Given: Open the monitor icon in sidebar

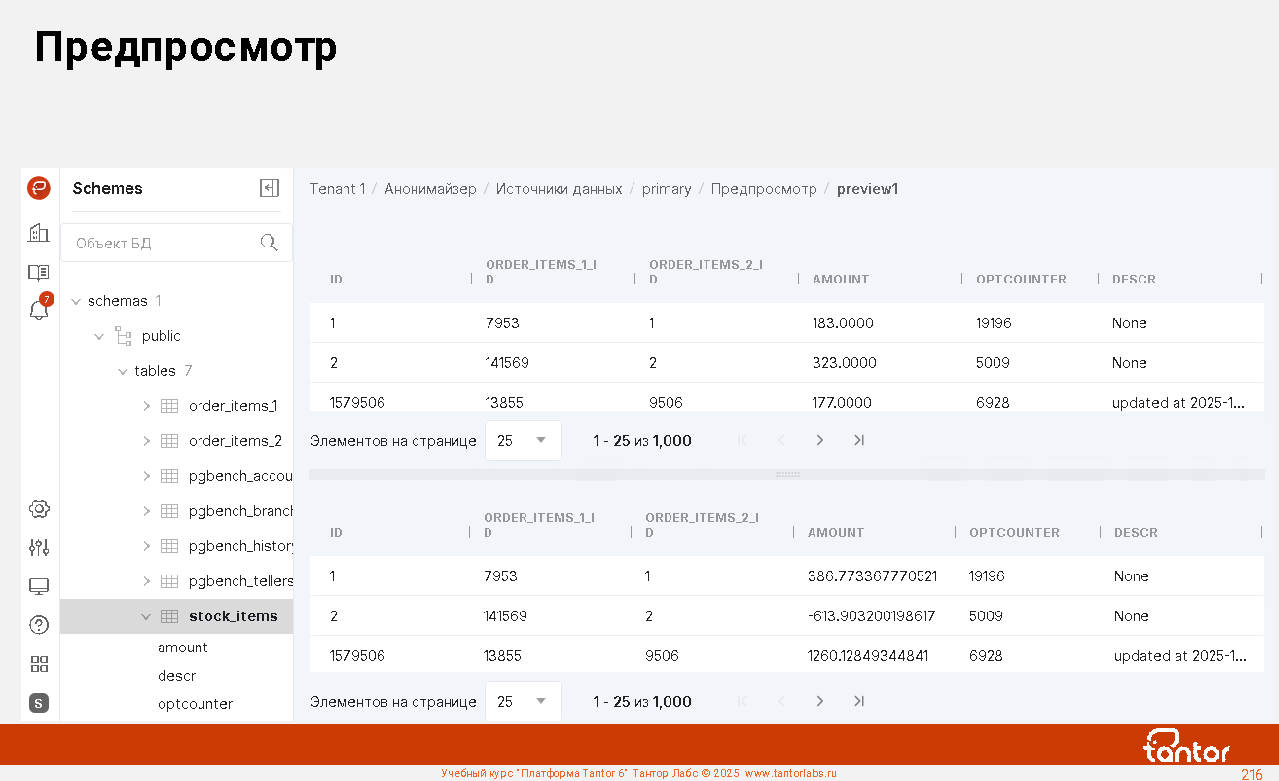Looking at the screenshot, I should click(39, 586).
